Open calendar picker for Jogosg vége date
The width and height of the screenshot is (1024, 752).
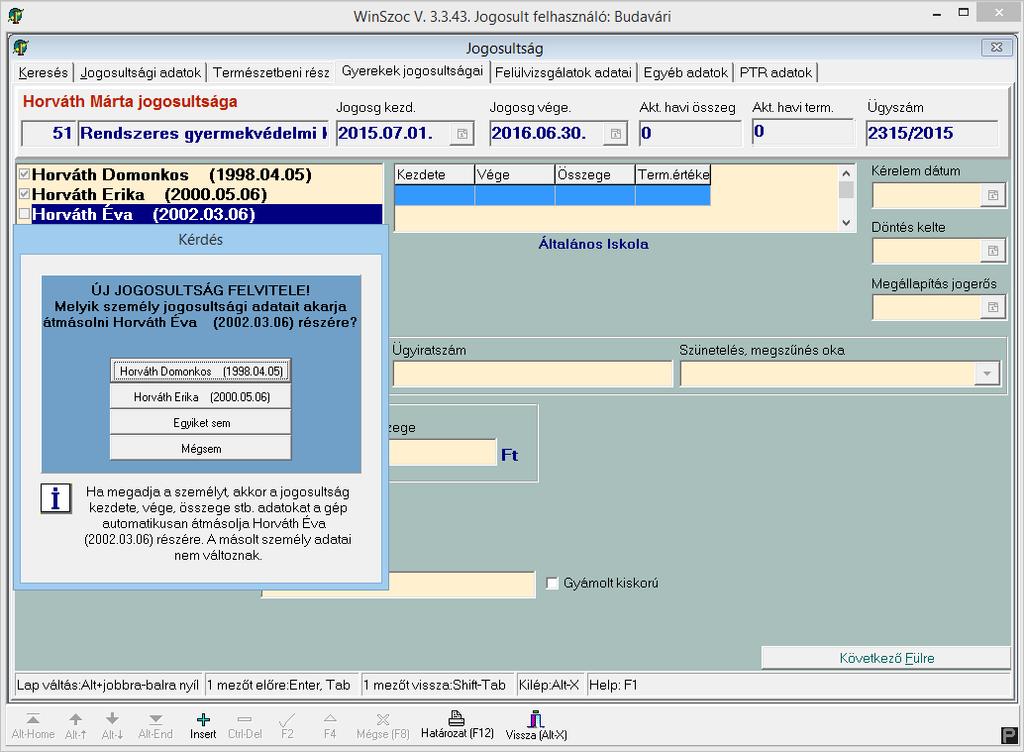(615, 134)
